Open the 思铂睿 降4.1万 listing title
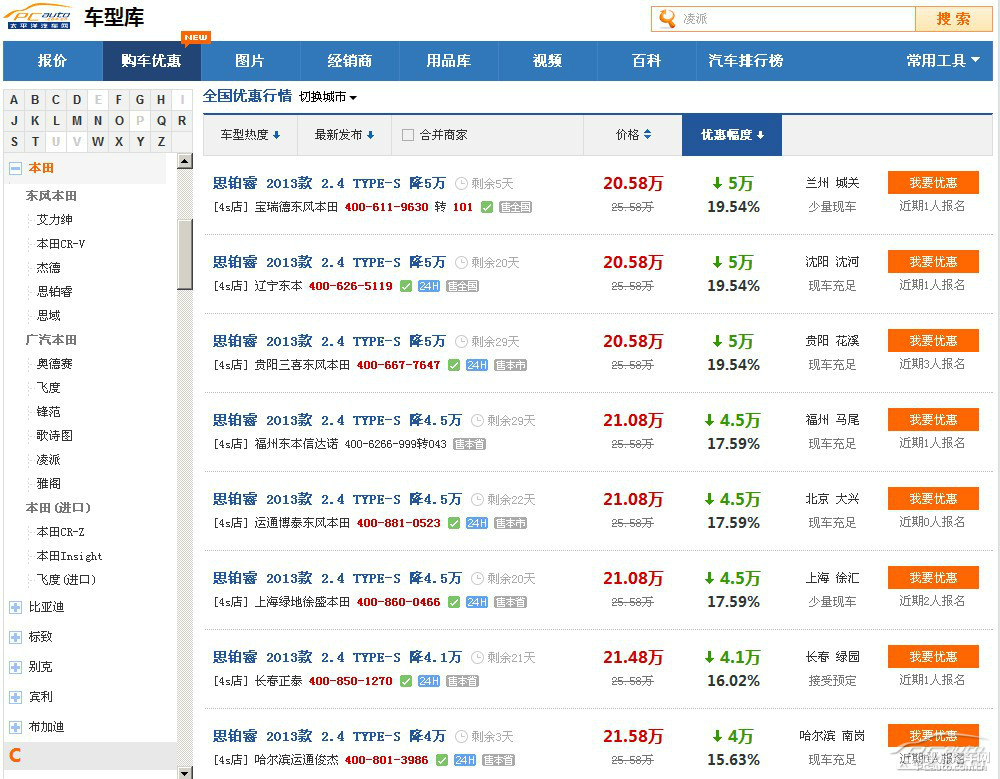The height and width of the screenshot is (779, 1000). pyautogui.click(x=337, y=657)
